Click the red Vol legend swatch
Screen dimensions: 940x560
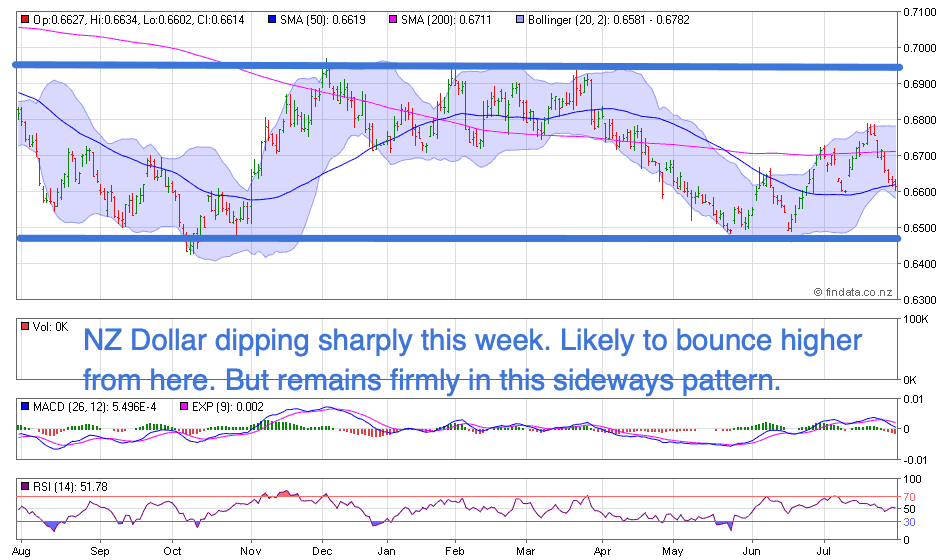25,327
